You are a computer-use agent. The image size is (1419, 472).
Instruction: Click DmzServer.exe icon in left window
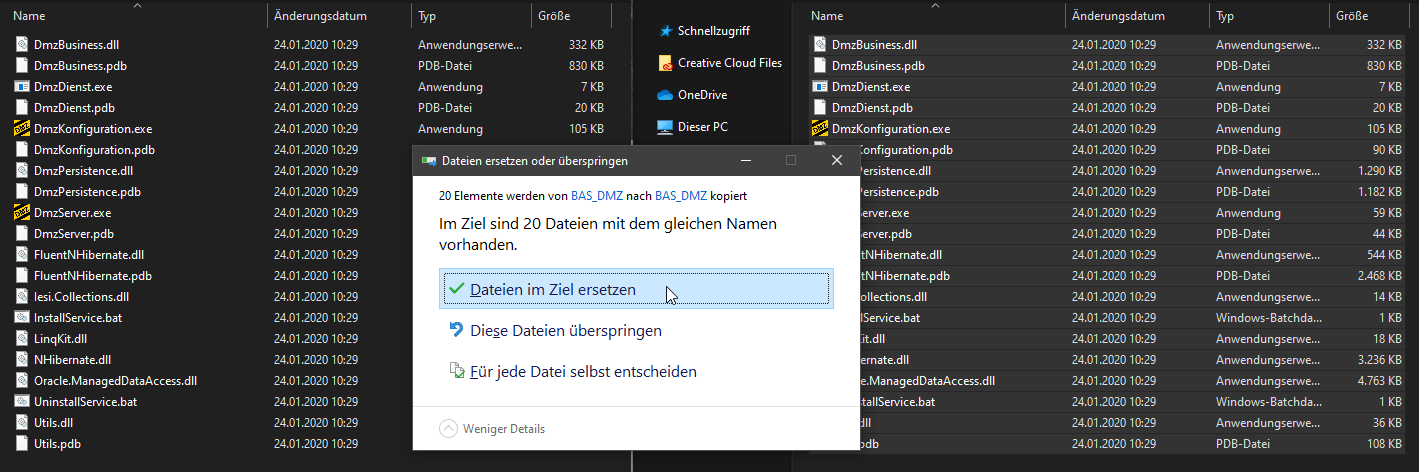click(x=21, y=213)
